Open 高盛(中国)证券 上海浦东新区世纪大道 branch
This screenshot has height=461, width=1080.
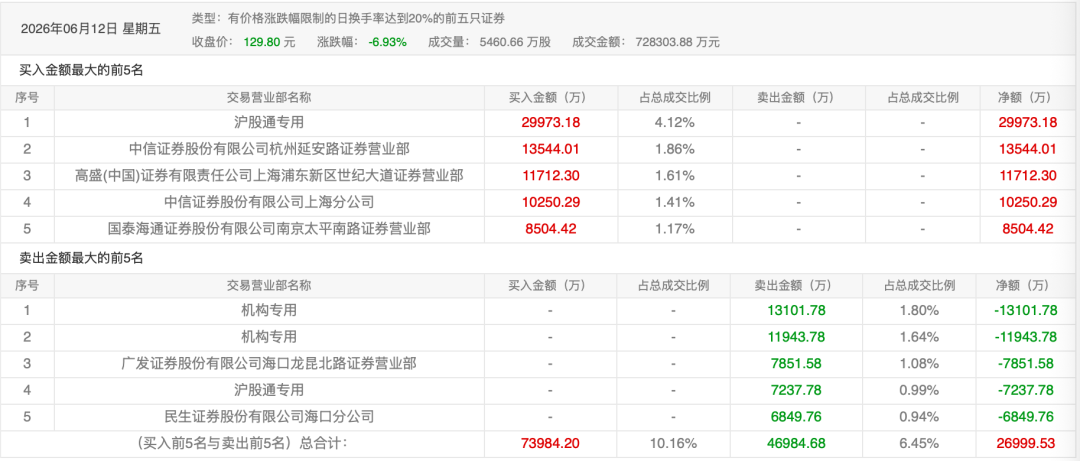269,176
